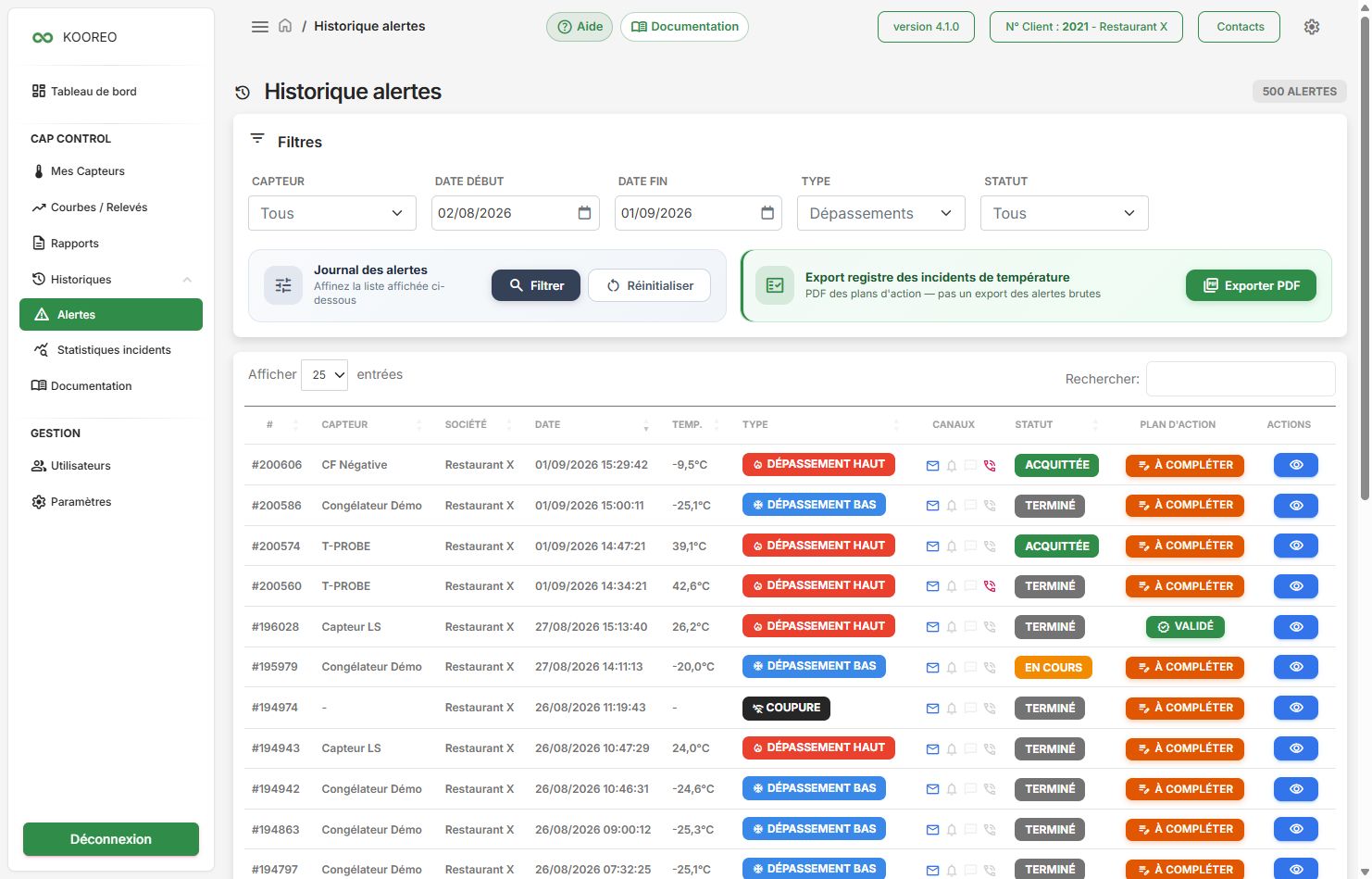1372x879 pixels.
Task: Click the hamburger menu icon in header
Action: [x=260, y=27]
